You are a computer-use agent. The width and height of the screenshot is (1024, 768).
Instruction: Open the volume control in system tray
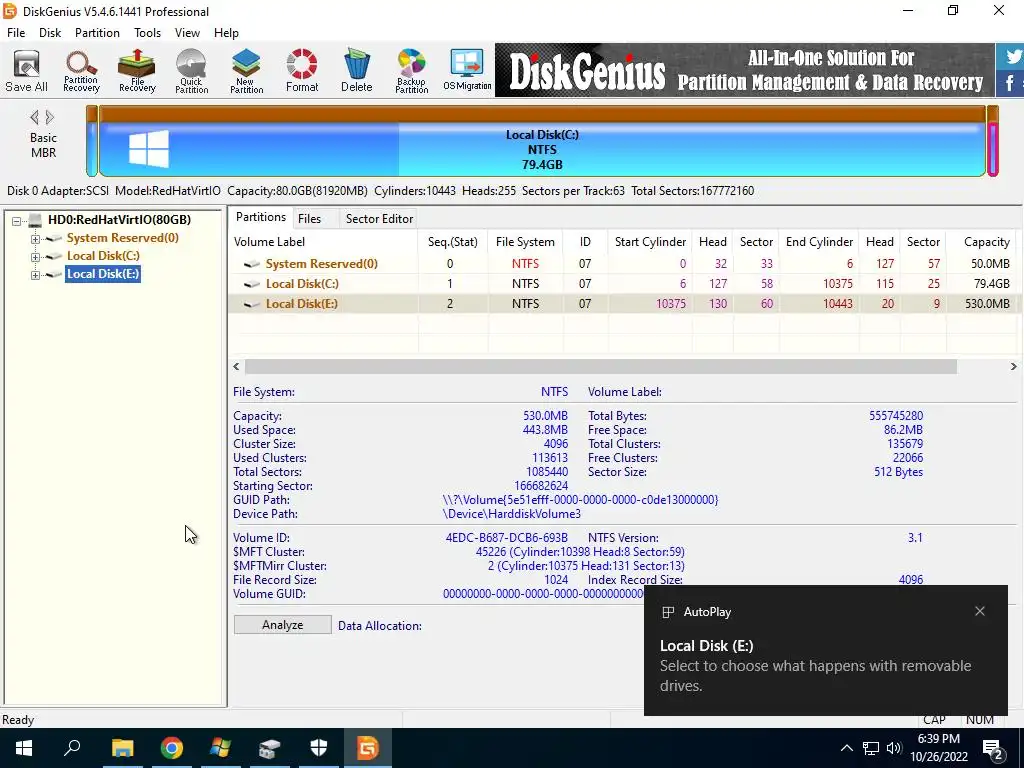coord(894,748)
